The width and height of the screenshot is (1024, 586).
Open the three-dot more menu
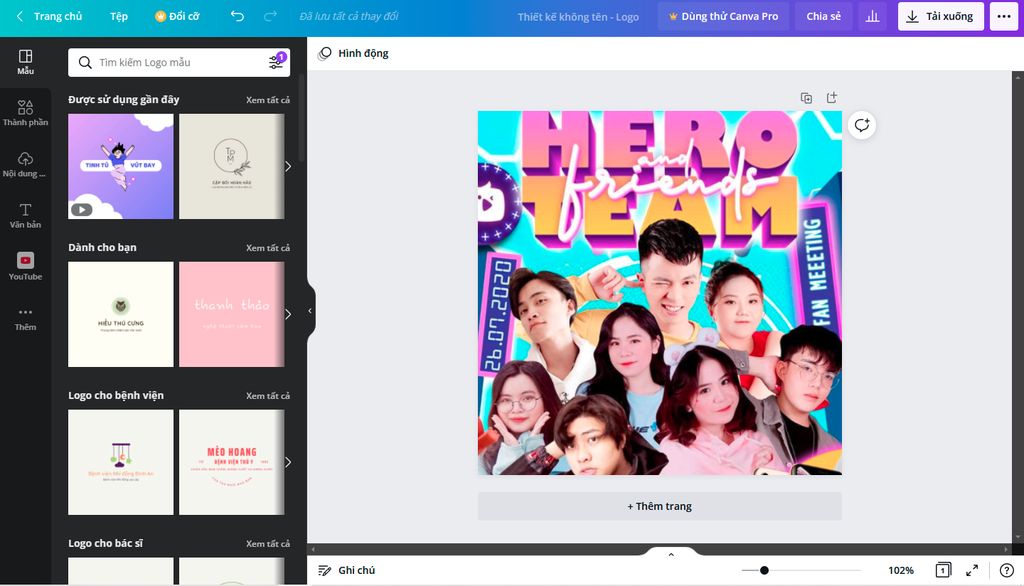click(1004, 16)
